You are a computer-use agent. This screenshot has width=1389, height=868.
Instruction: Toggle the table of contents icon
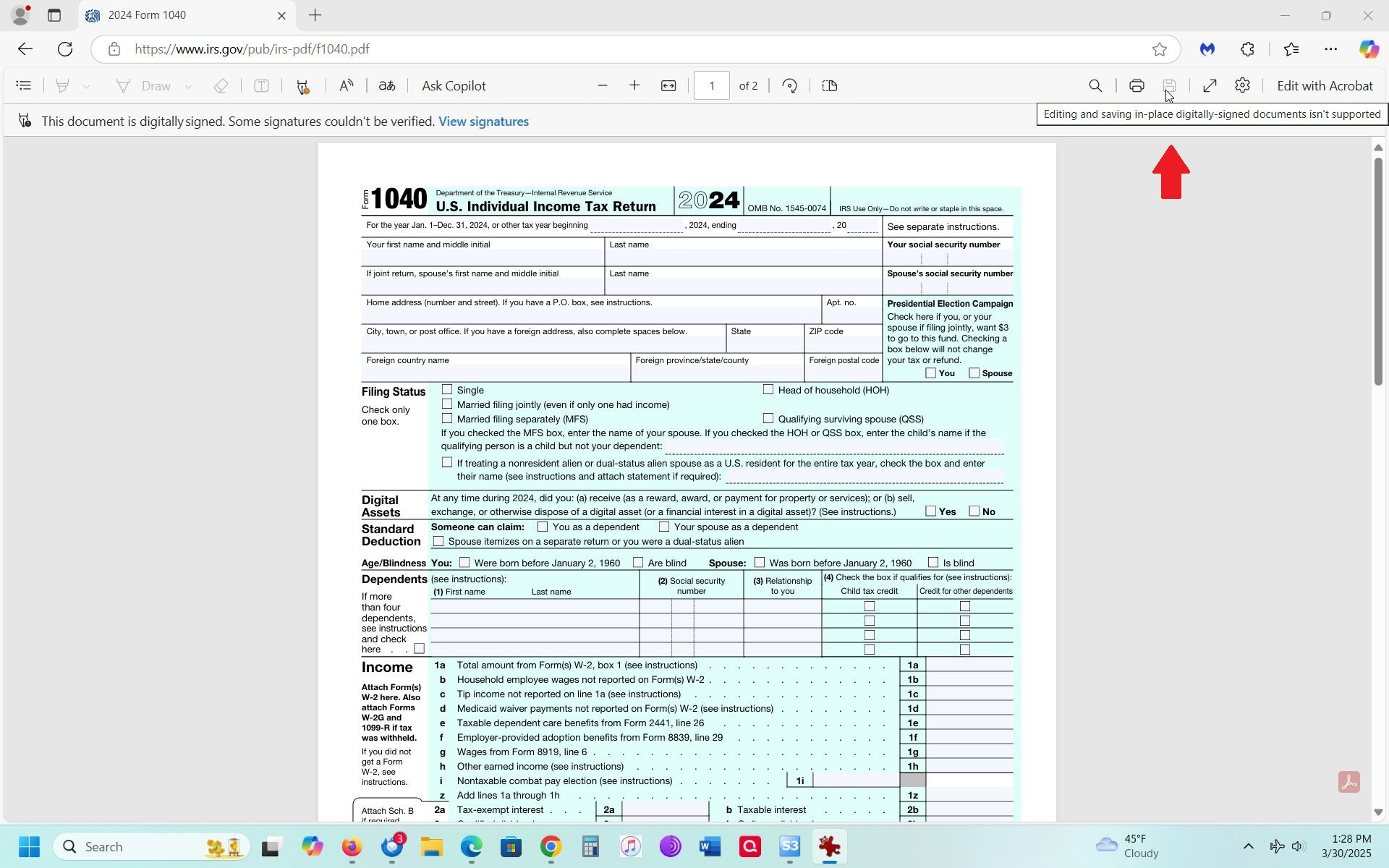tap(24, 86)
